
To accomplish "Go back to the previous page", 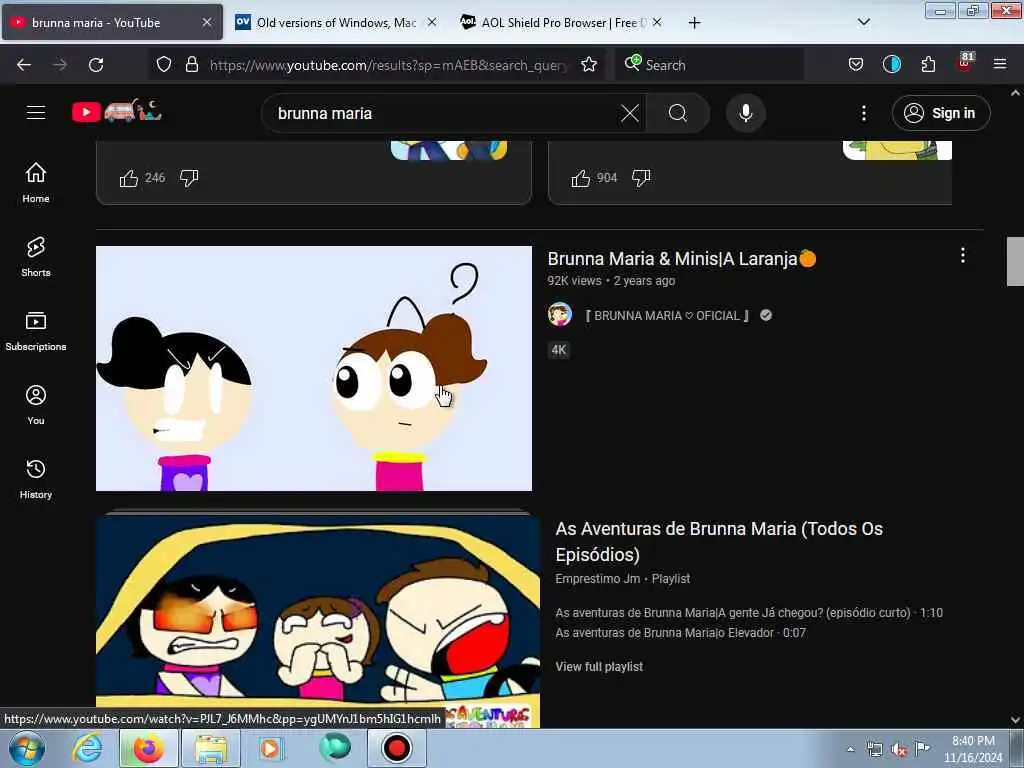I will tap(24, 65).
